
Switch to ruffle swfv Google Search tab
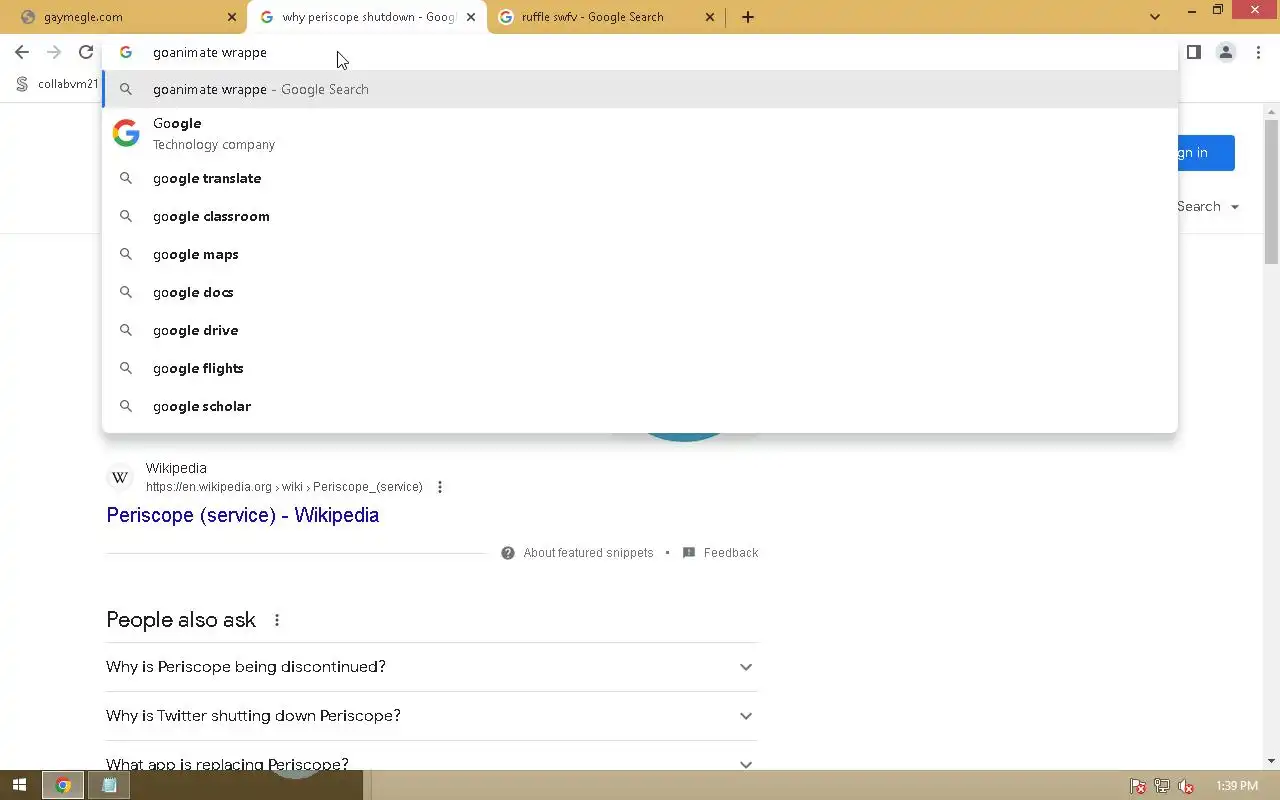click(x=606, y=17)
